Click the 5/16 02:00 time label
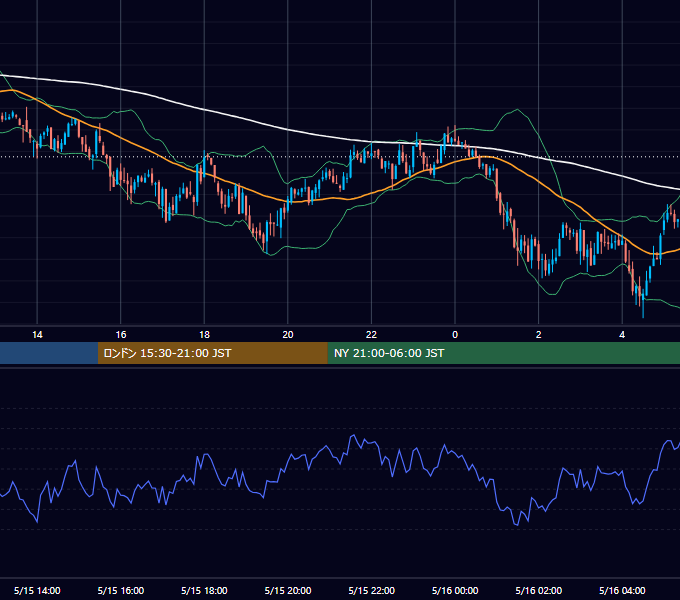Image resolution: width=680 pixels, height=600 pixels. (539, 590)
